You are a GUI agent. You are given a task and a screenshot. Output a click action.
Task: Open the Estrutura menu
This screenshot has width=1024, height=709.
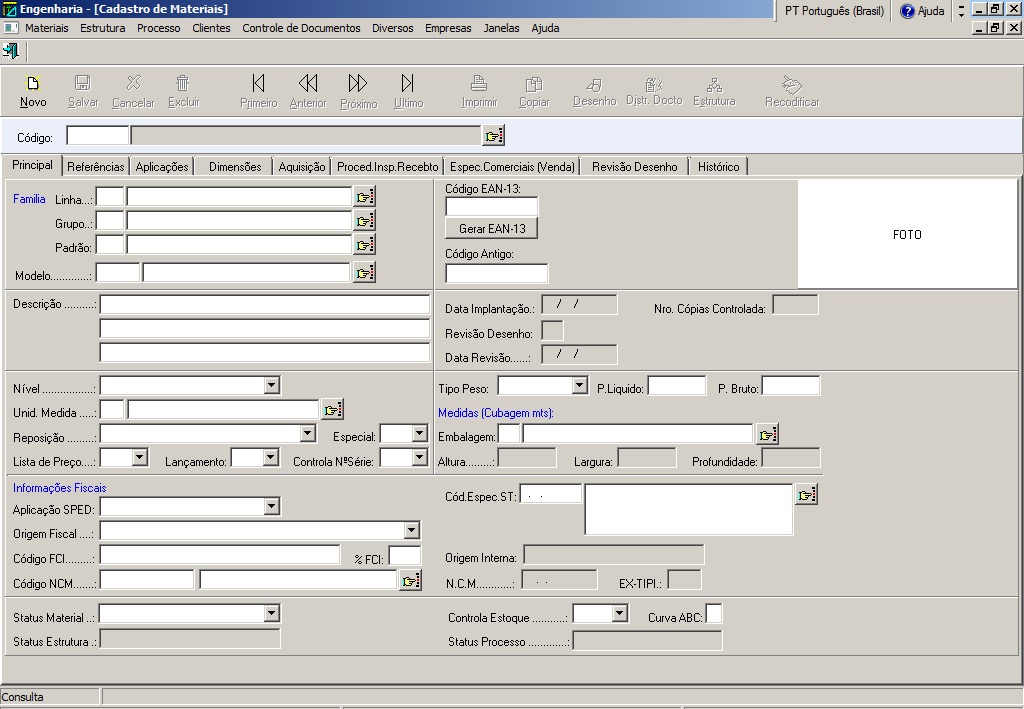pos(103,28)
